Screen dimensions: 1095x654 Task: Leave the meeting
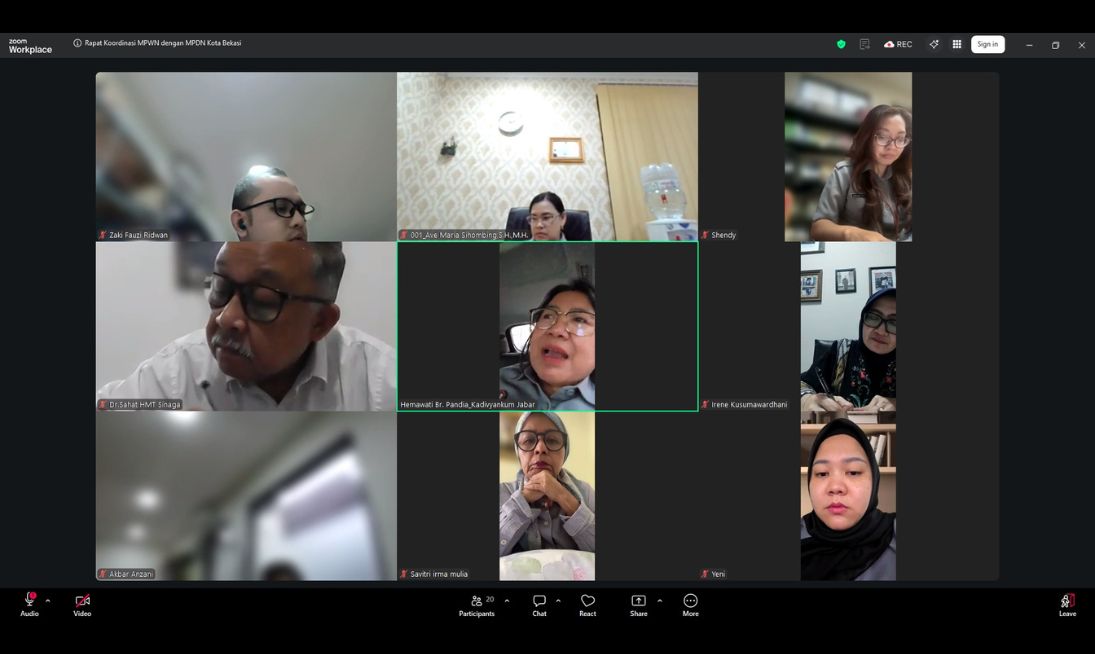pos(1067,604)
